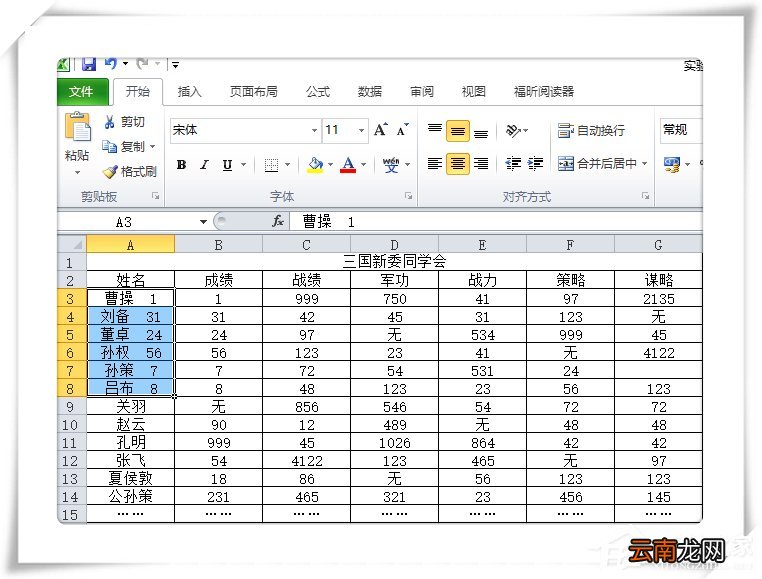Toggle left text alignment

pos(434,163)
